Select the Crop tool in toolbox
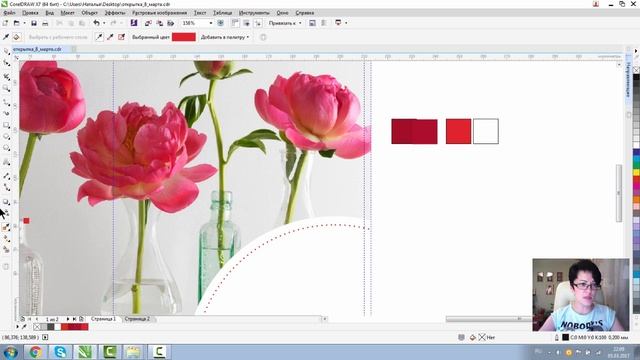The image size is (640, 360). (x=6, y=77)
